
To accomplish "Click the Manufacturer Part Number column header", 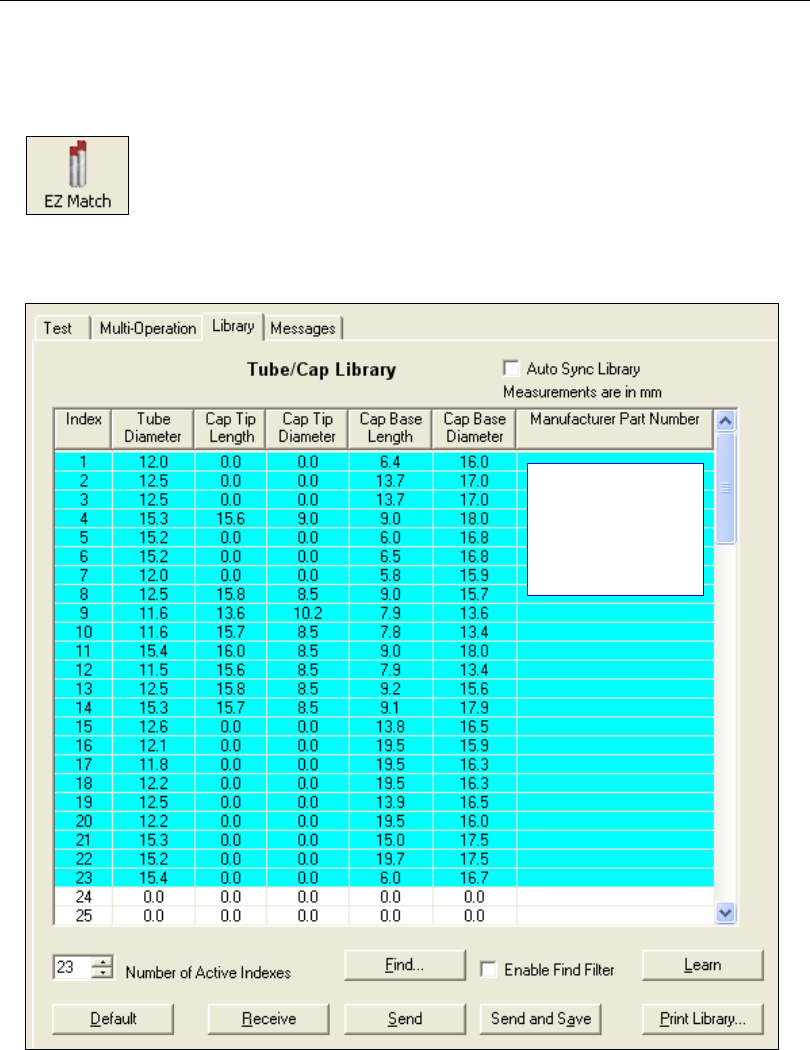I will pyautogui.click(x=615, y=428).
